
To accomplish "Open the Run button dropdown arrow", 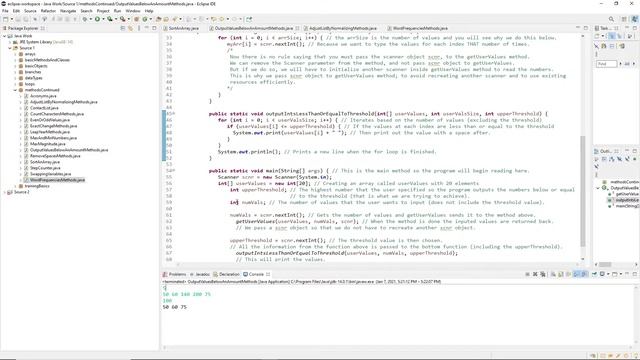I will coord(103,19).
